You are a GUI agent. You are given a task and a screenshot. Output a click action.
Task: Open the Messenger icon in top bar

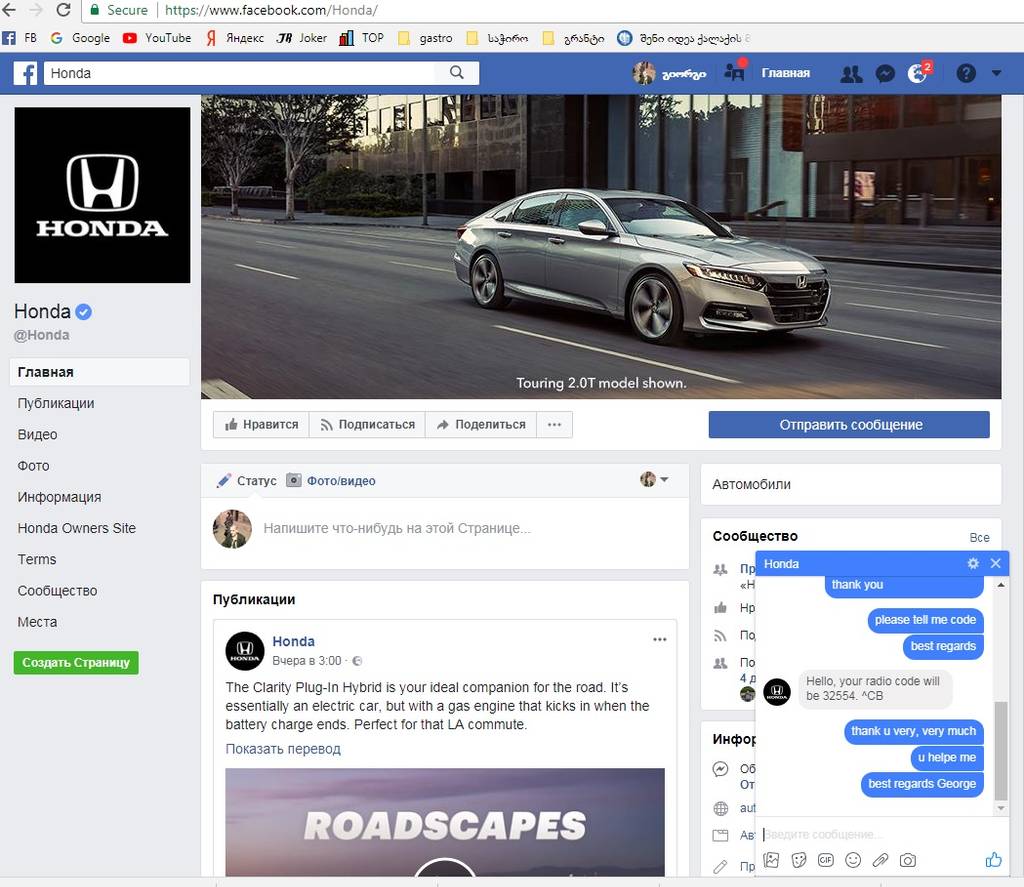885,73
